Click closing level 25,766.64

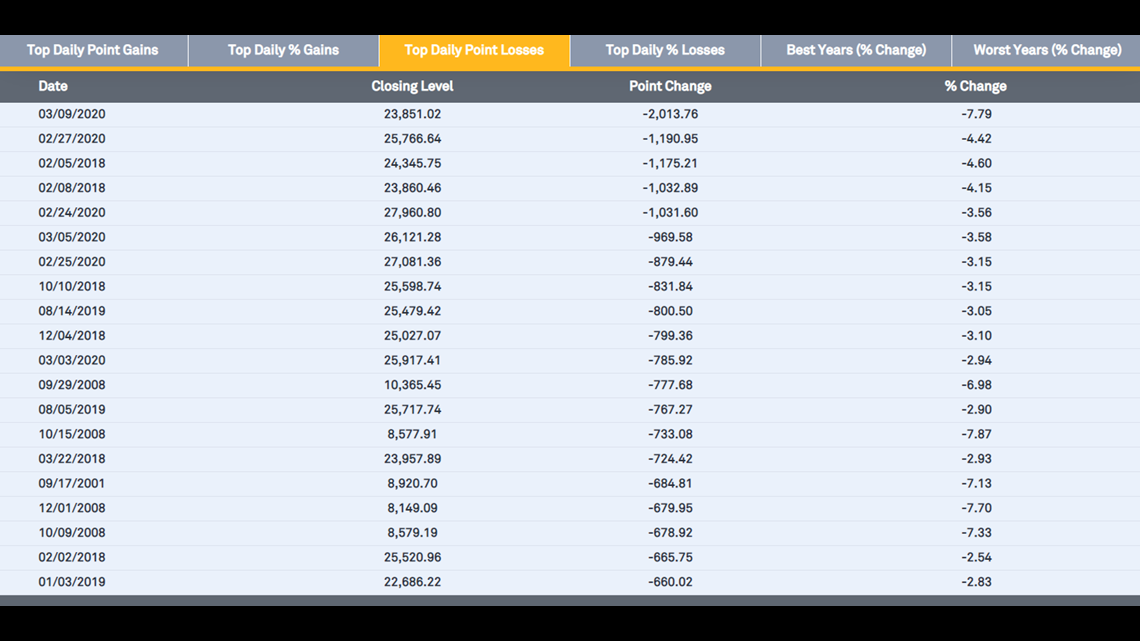click(412, 139)
